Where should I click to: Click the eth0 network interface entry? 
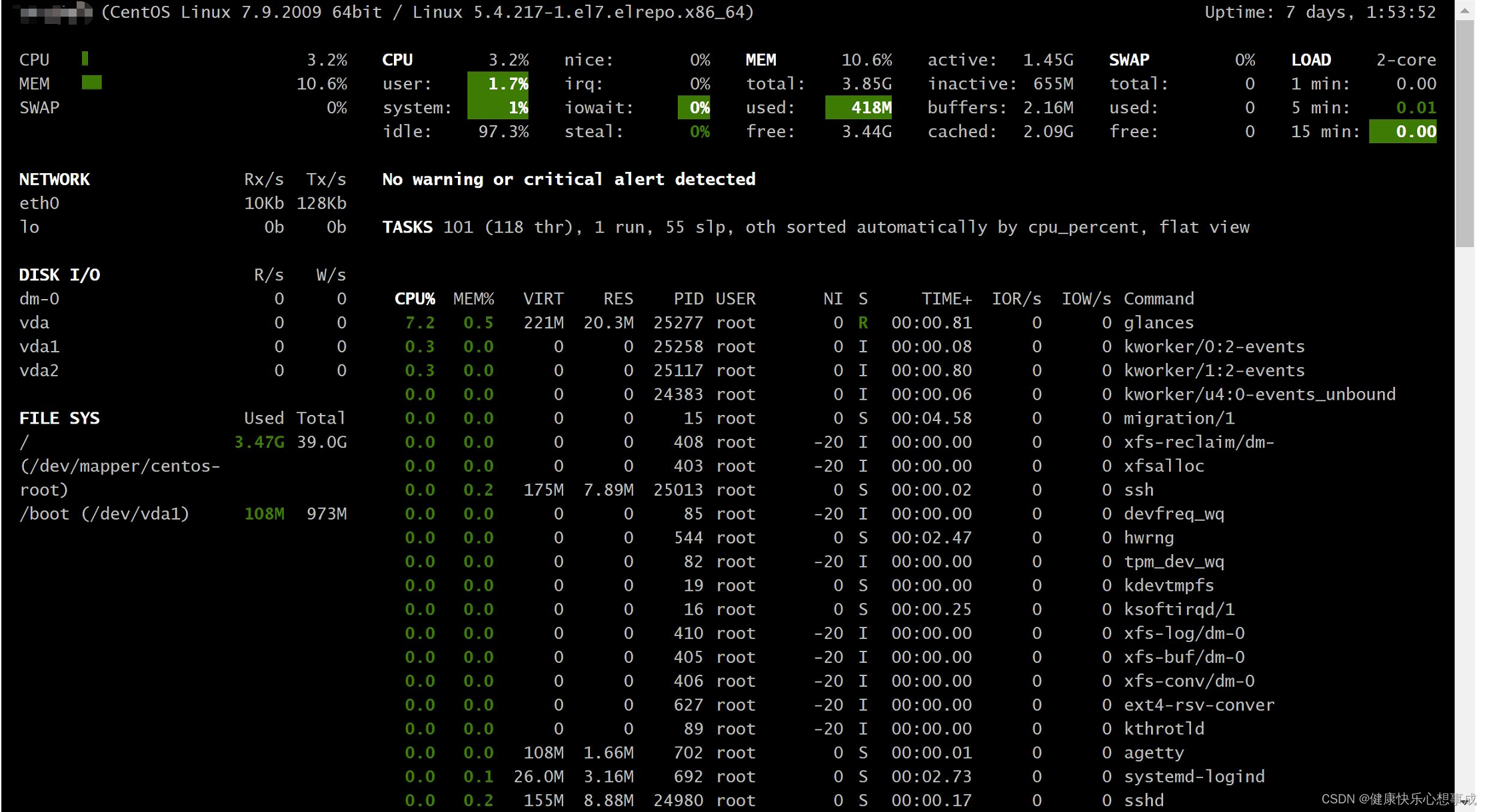pos(39,203)
